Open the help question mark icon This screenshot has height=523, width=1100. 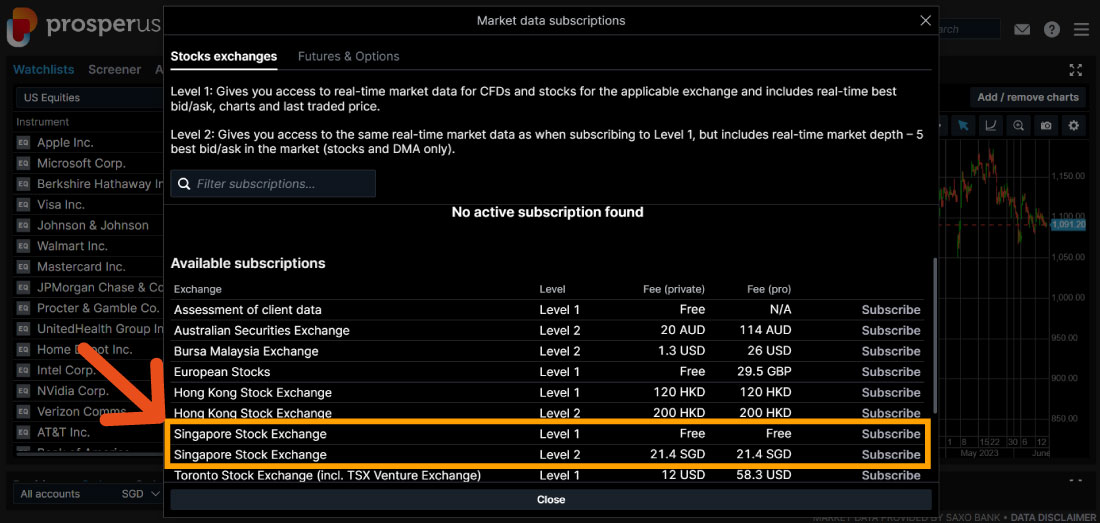(1052, 29)
